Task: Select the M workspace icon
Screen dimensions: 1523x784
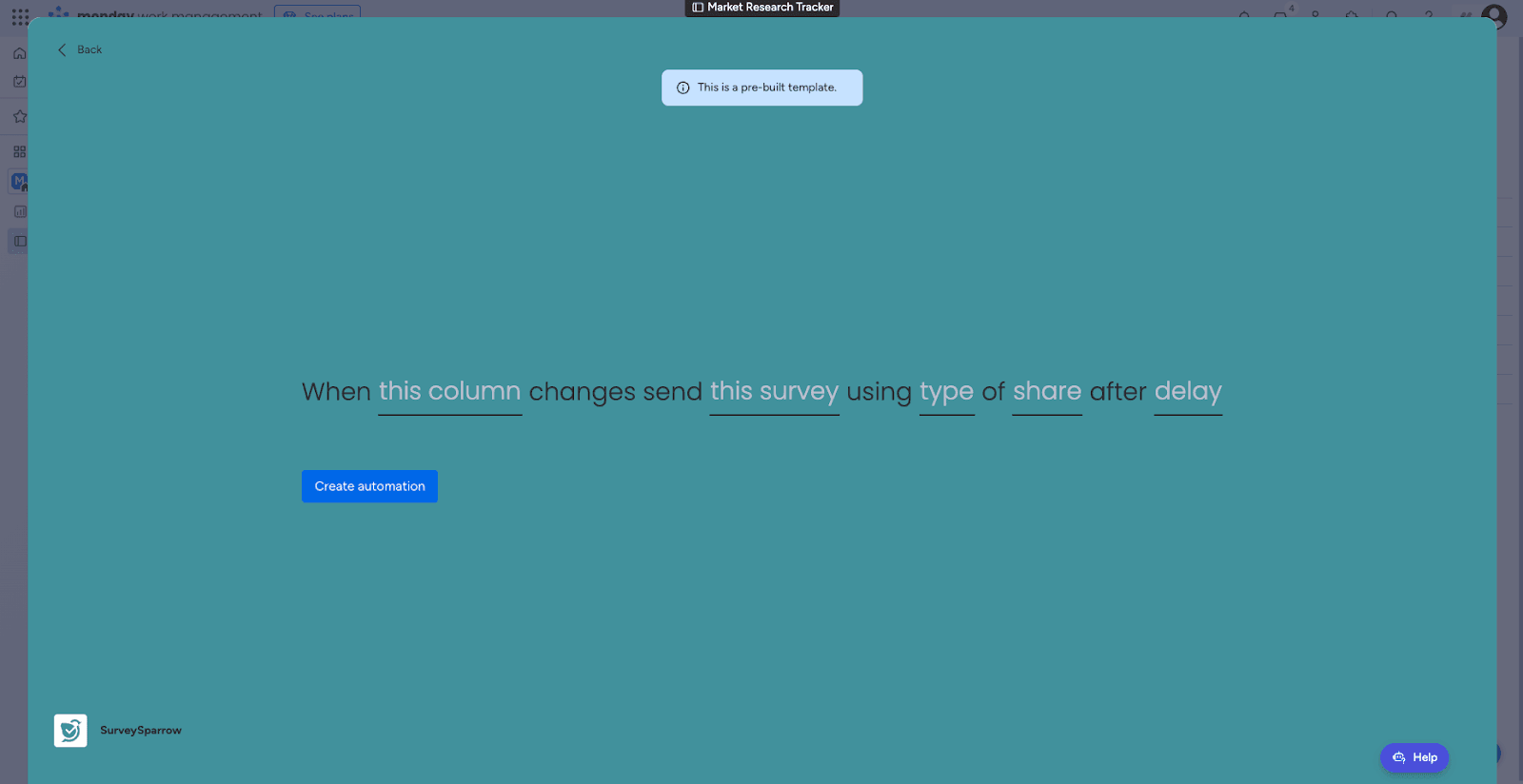Action: coord(18,181)
